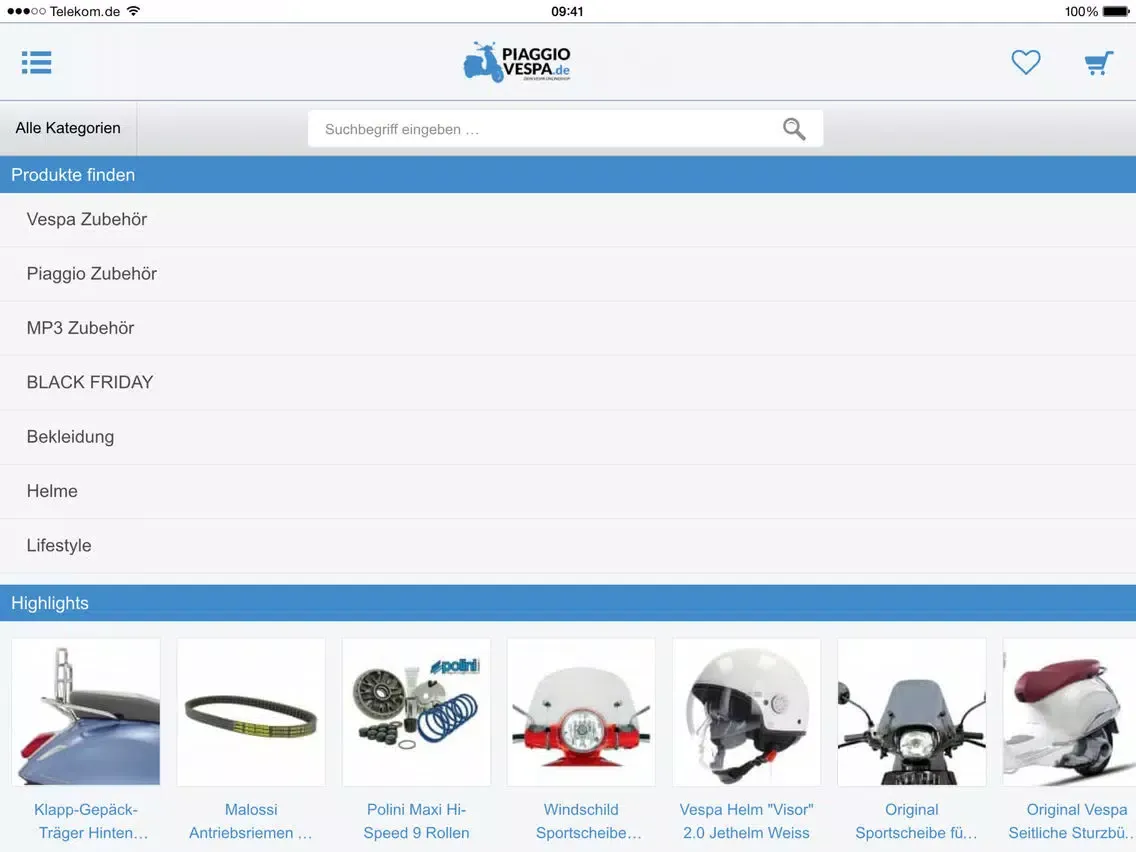Open the Polini Maxi Hi-Speed product image
This screenshot has height=852, width=1136.
pos(417,712)
